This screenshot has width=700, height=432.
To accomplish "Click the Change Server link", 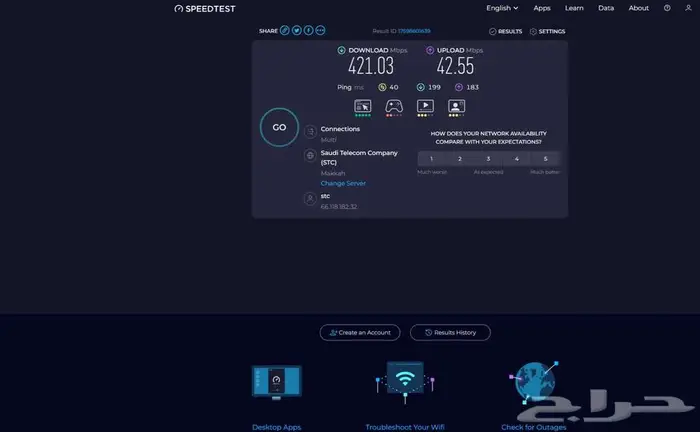I will (343, 184).
